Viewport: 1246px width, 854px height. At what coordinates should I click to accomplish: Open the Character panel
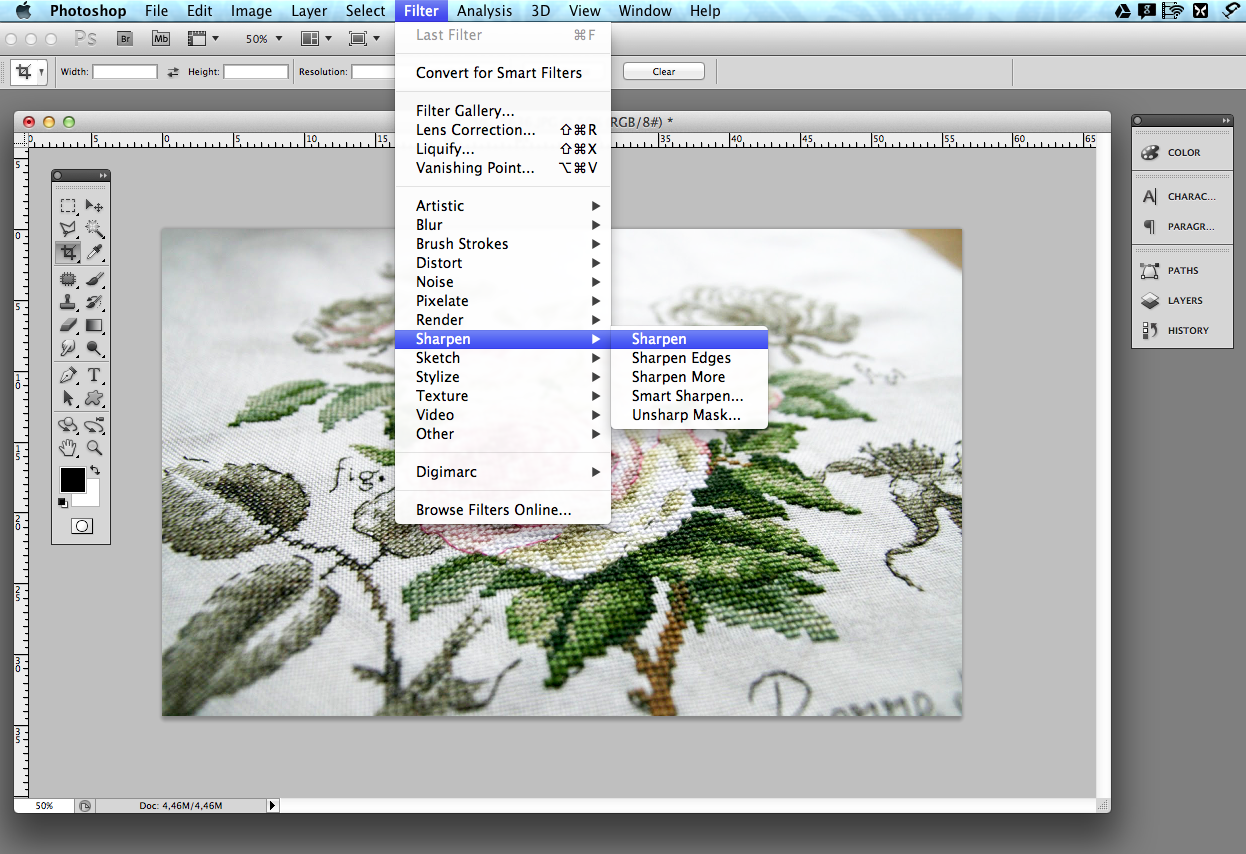tap(1182, 197)
